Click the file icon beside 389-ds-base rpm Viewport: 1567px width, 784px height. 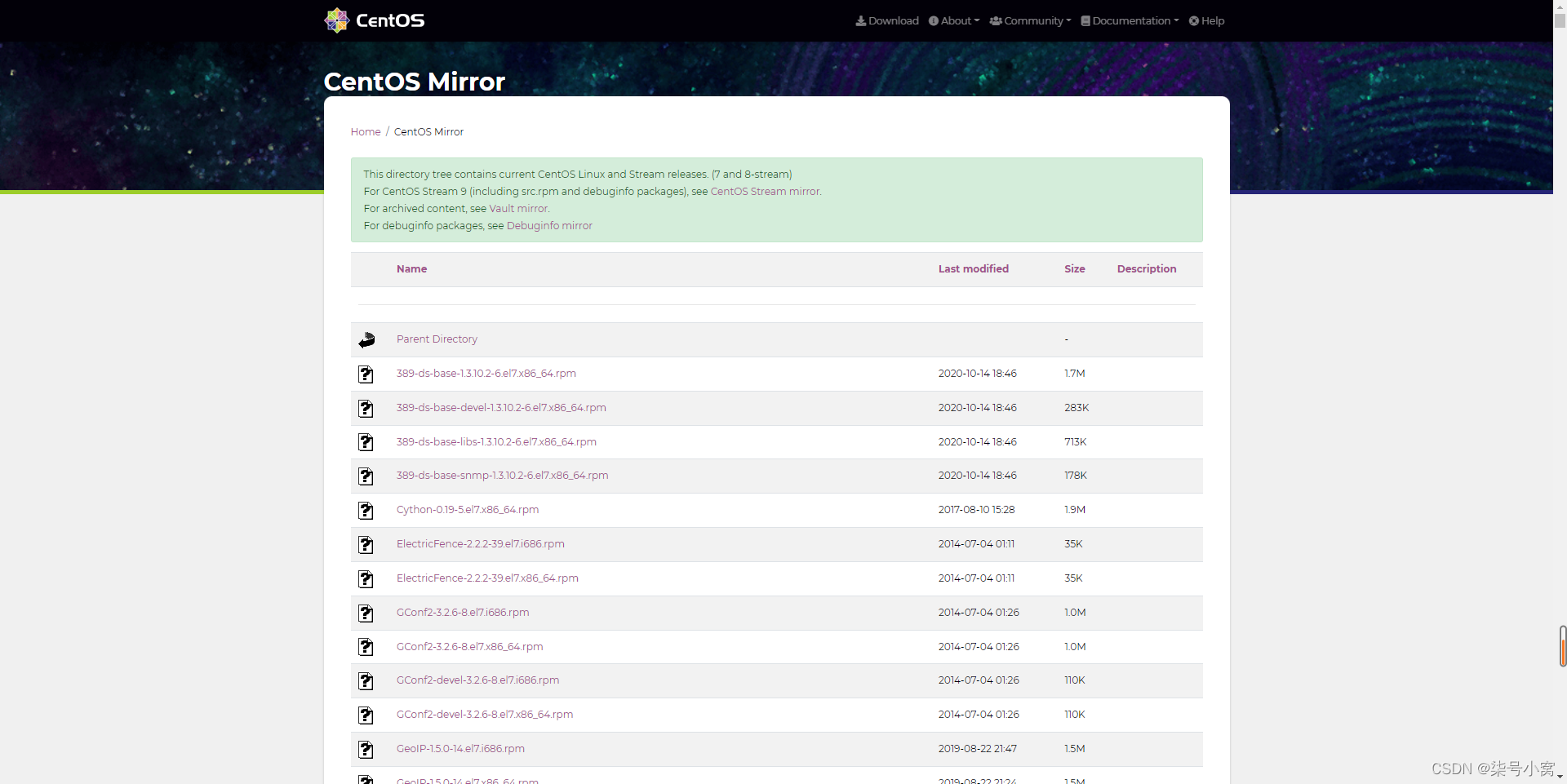[x=366, y=374]
